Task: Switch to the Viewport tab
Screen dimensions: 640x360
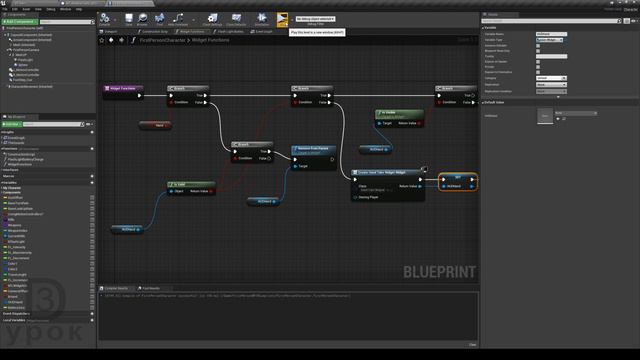Action: click(x=109, y=31)
